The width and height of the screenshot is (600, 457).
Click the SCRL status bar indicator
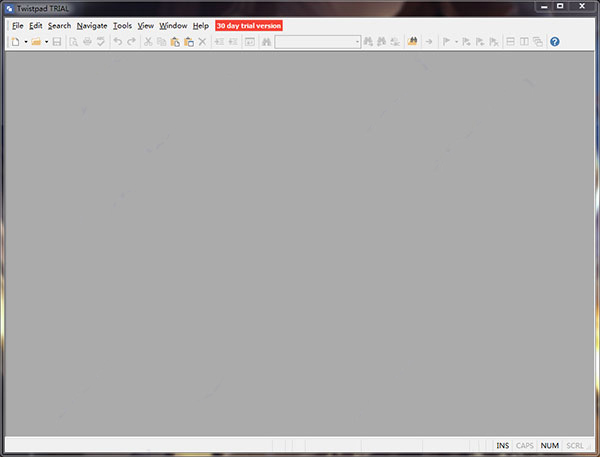[x=575, y=446]
